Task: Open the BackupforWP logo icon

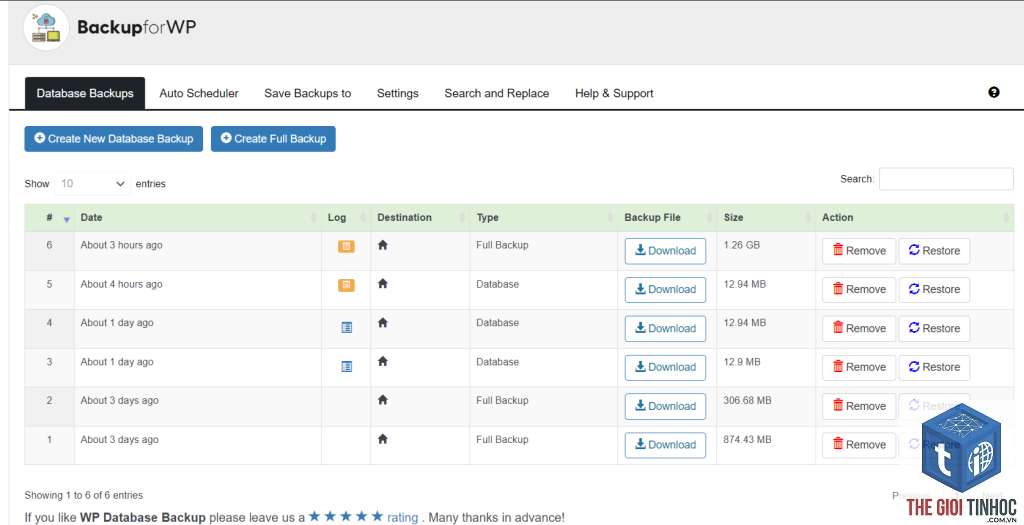Action: [46, 27]
